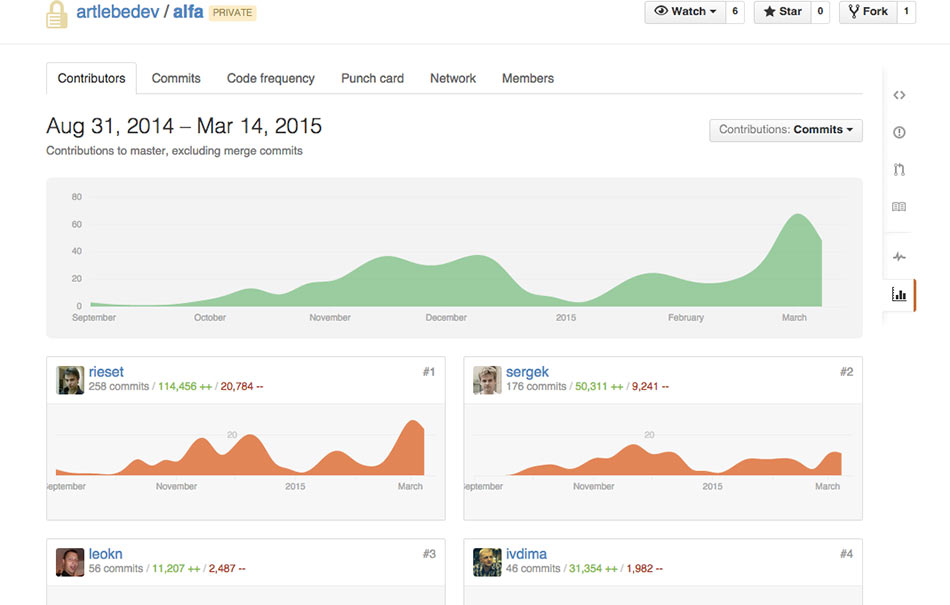Open the Code section icon in sidebar
The image size is (950, 605).
pyautogui.click(x=899, y=95)
